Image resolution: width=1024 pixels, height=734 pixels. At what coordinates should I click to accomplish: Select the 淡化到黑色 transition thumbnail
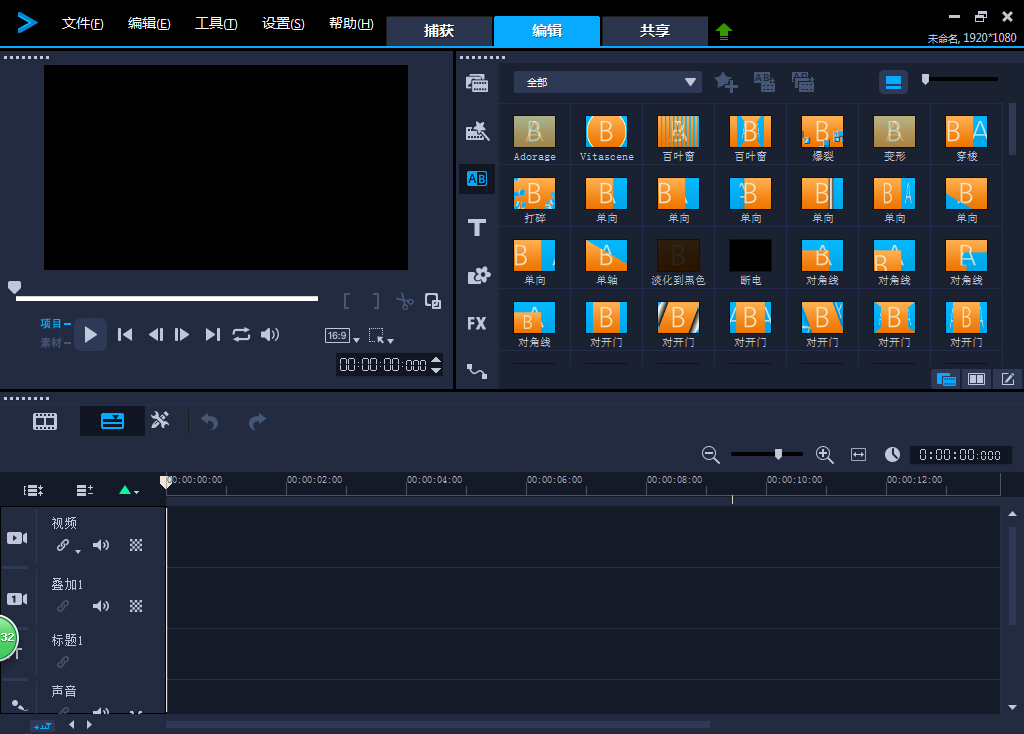pyautogui.click(x=678, y=256)
